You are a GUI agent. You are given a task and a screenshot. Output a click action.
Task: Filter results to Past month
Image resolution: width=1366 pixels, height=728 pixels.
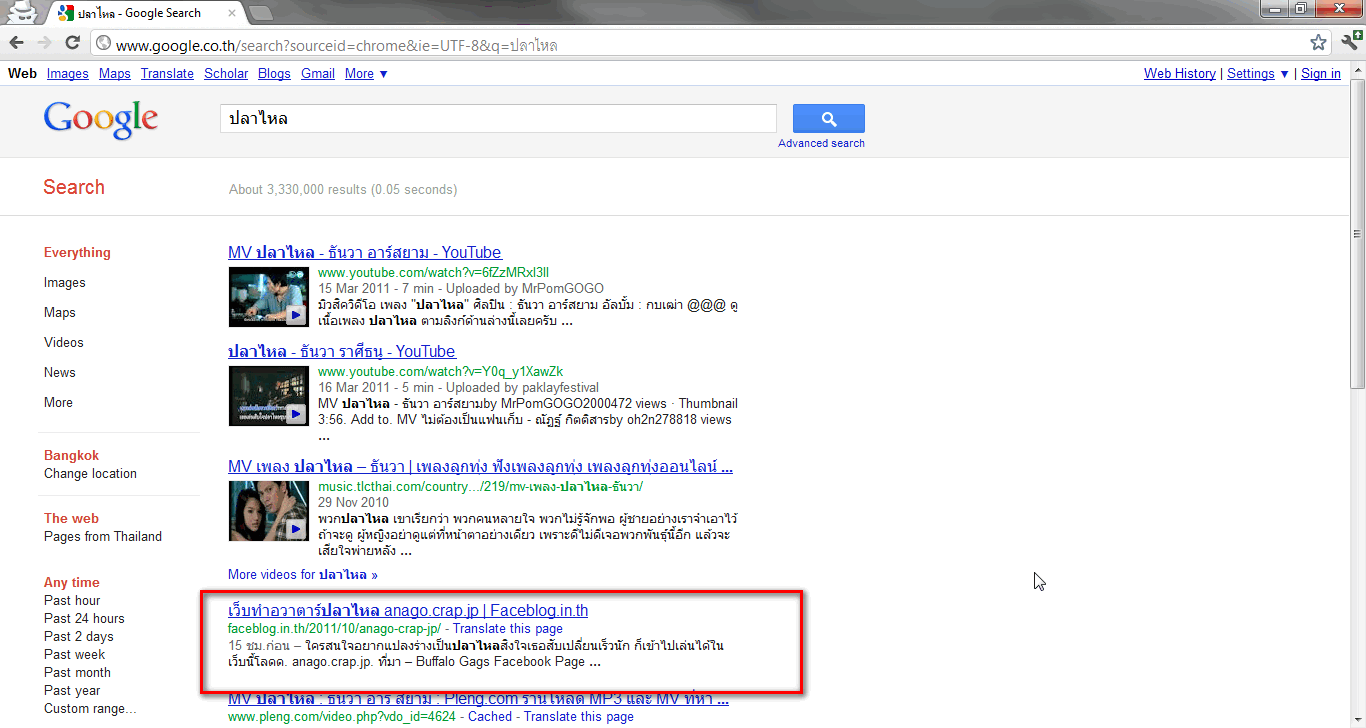coord(77,673)
